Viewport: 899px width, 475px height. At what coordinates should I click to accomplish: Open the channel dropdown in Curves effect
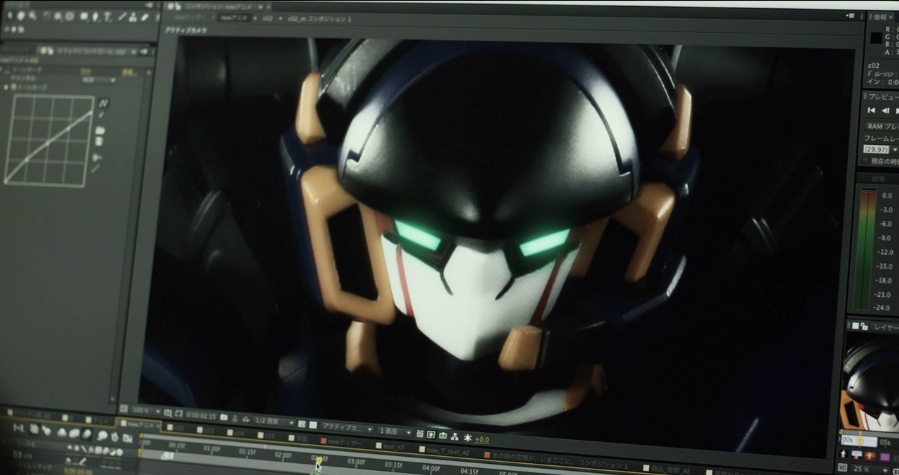pos(100,80)
